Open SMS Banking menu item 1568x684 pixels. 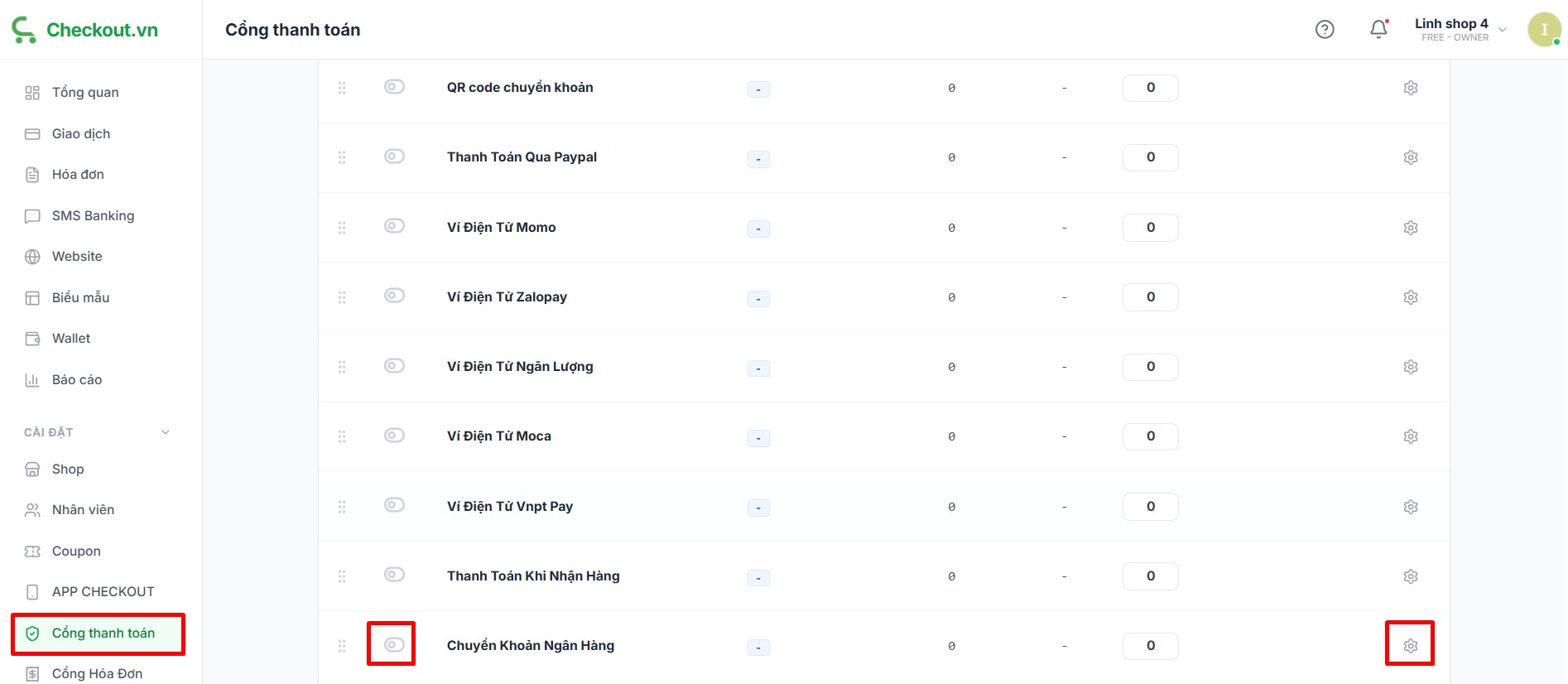(93, 216)
